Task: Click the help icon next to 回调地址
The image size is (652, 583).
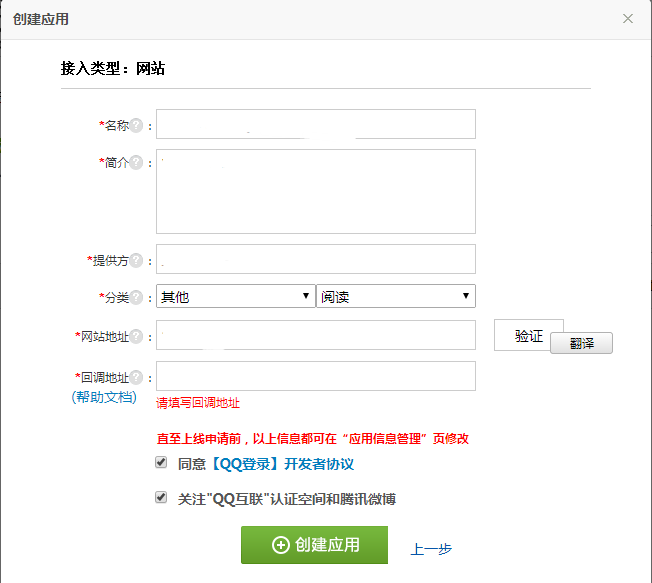Action: [x=136, y=378]
